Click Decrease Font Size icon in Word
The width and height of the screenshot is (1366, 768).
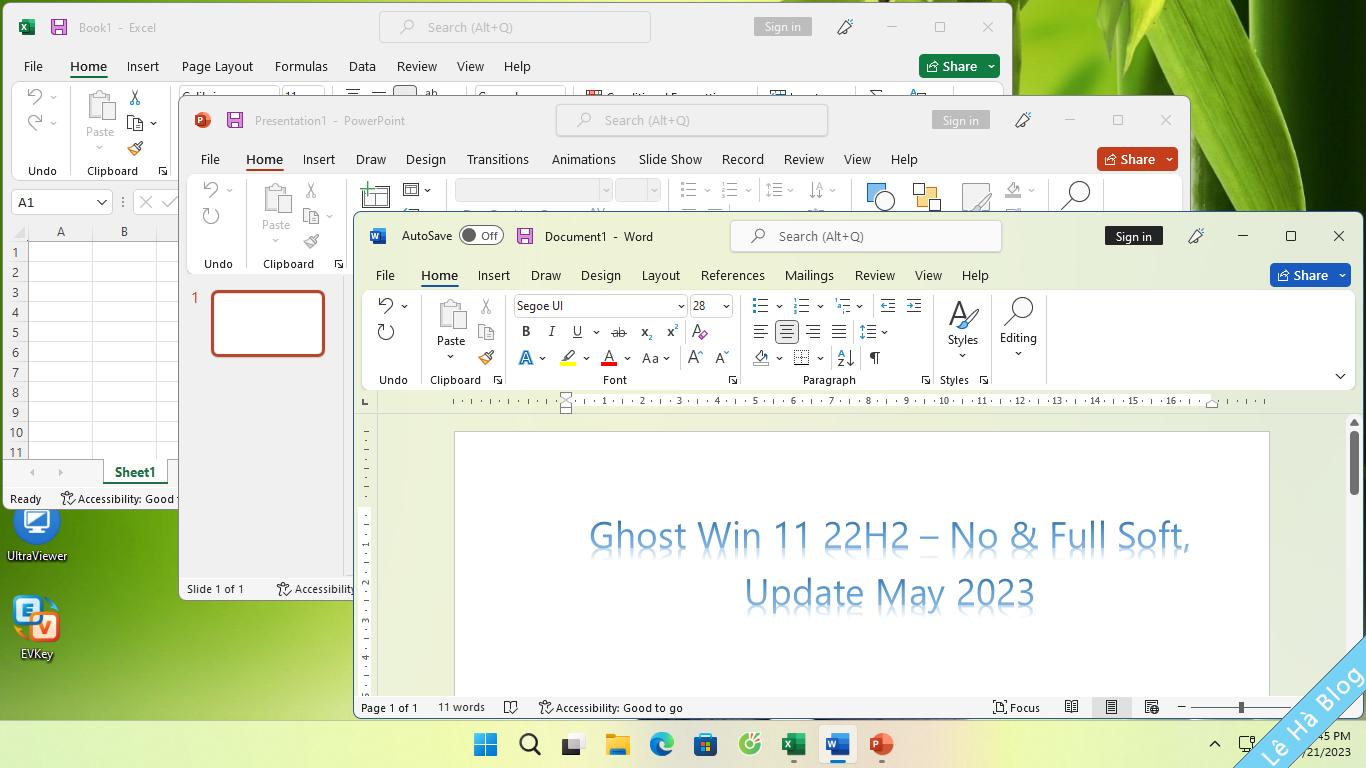tap(721, 358)
